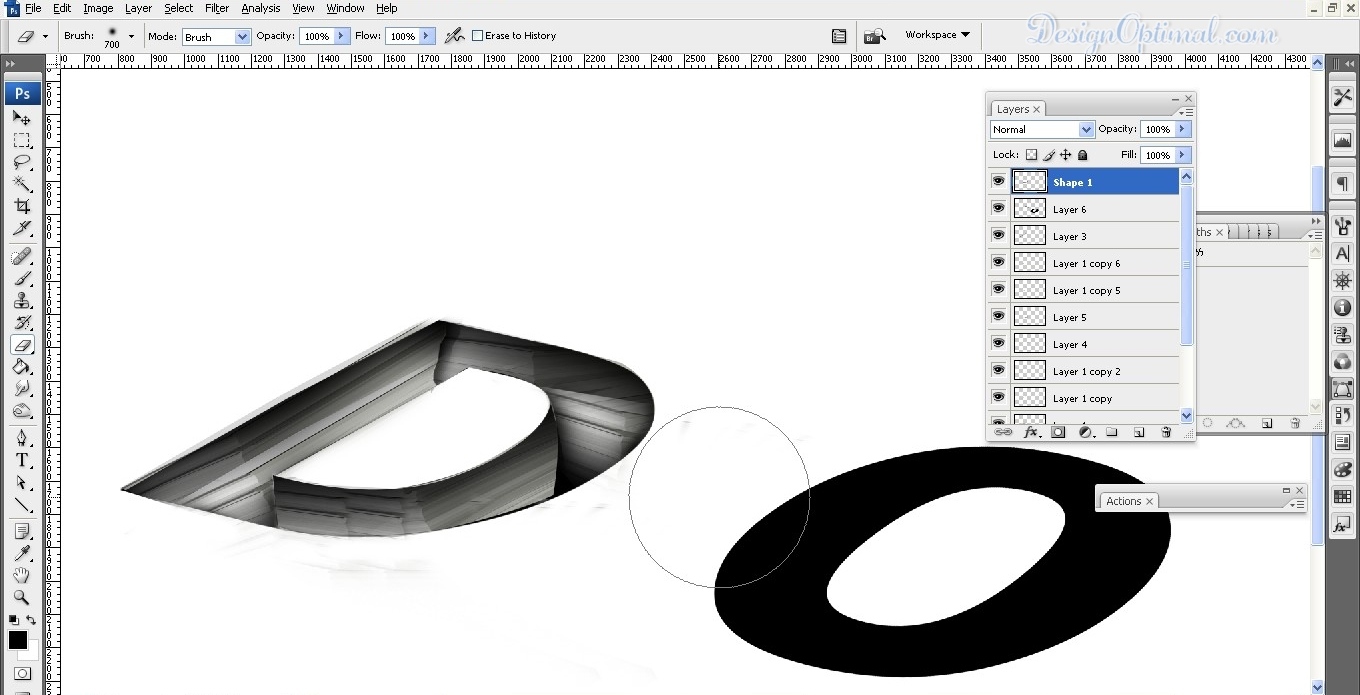Open Flow slider arrow

click(427, 36)
